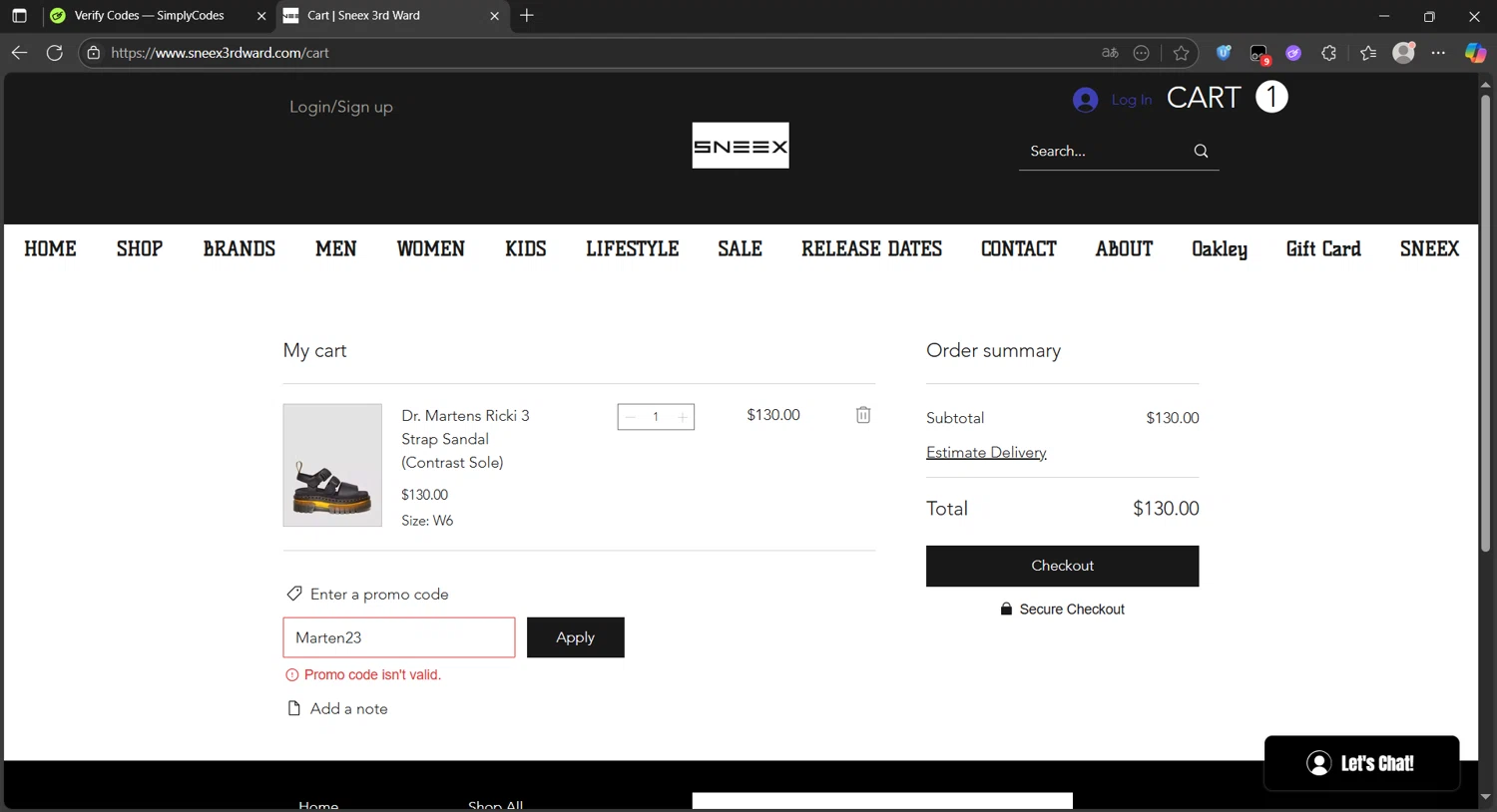
Task: Click the Log In avatar icon
Action: [x=1086, y=100]
